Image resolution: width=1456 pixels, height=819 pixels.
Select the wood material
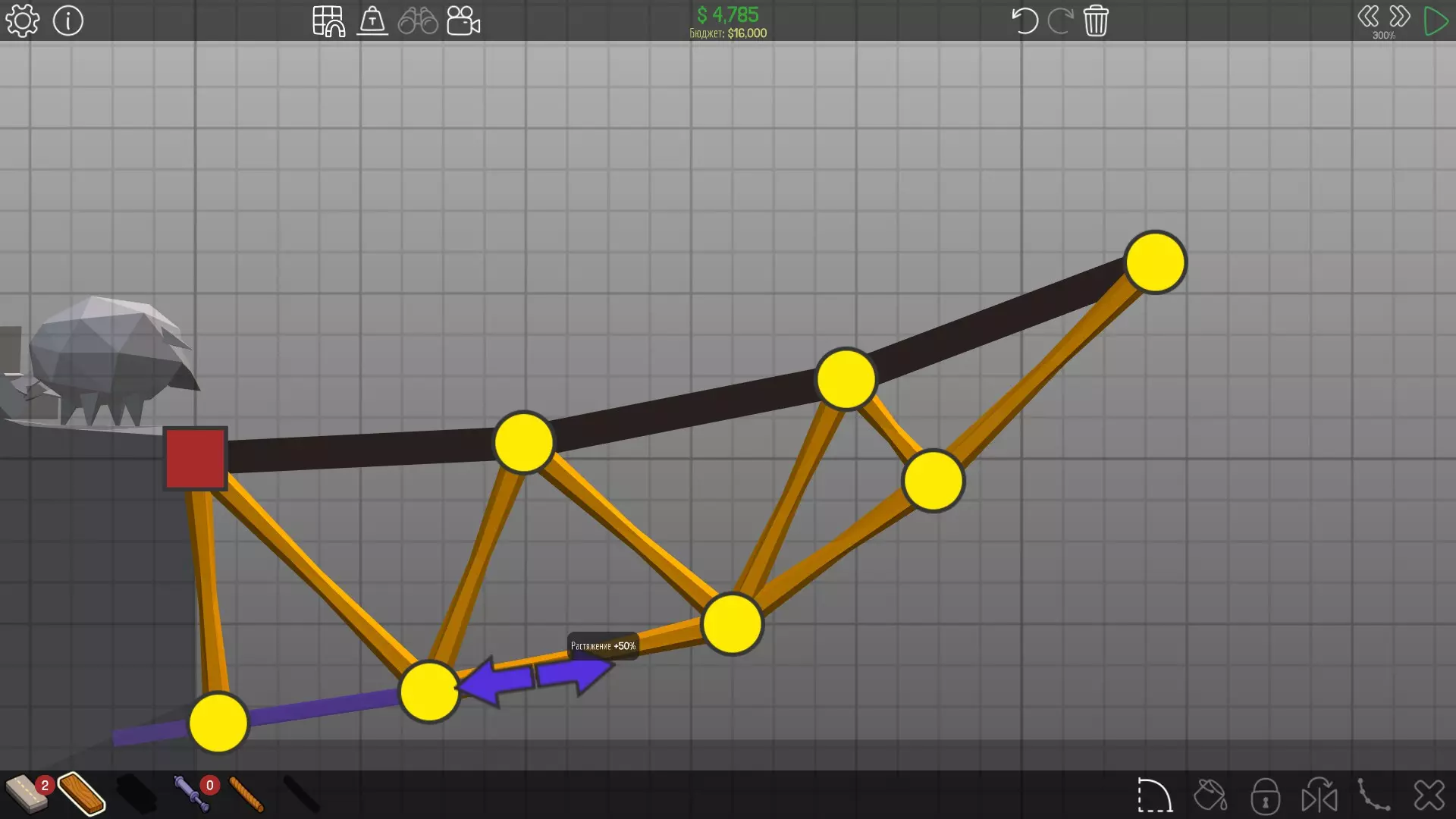coord(81,794)
